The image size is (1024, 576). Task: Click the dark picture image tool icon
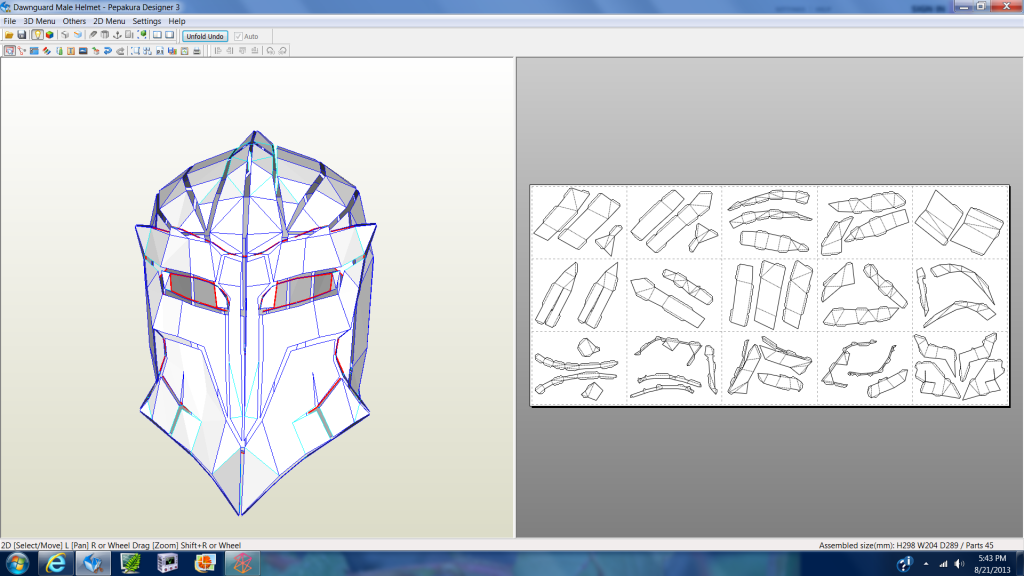point(83,51)
